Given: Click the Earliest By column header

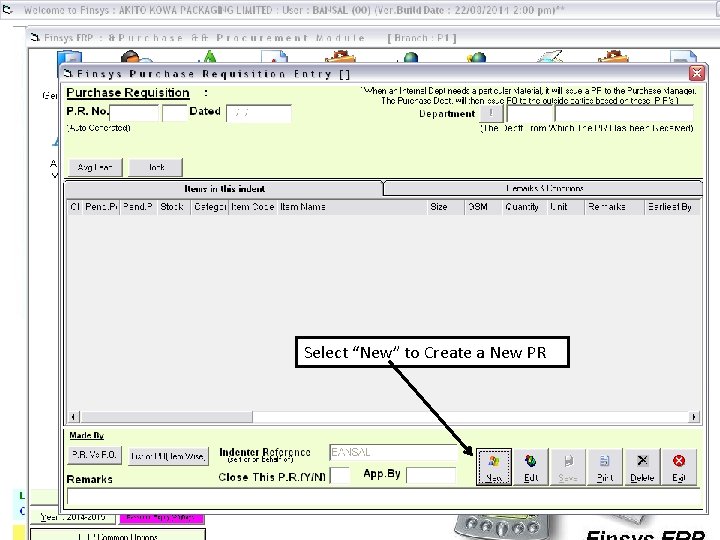Looking at the screenshot, I should (672, 207).
